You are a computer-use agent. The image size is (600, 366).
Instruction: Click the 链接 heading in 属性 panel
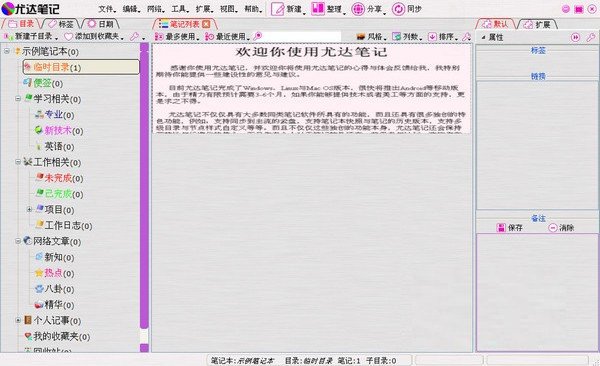538,76
